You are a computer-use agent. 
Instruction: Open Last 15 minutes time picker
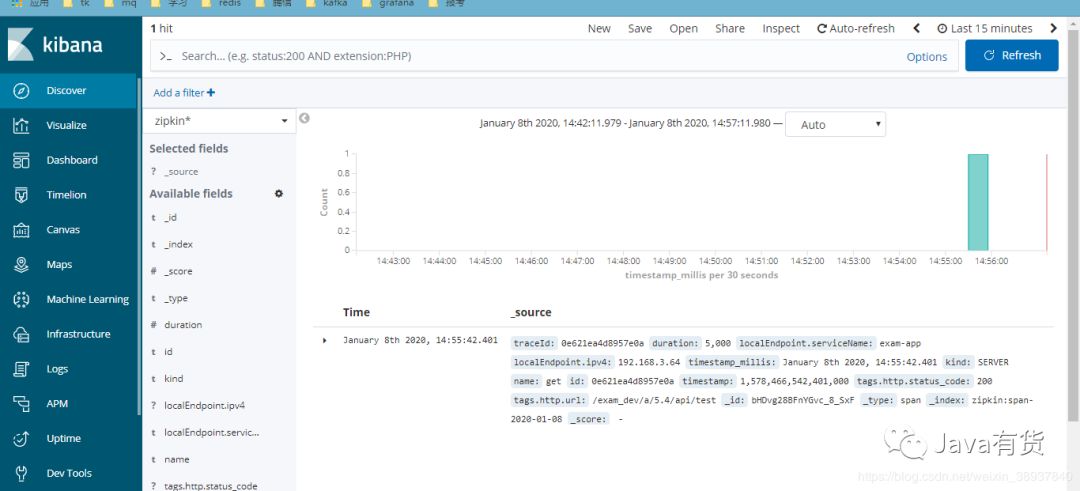tap(985, 28)
